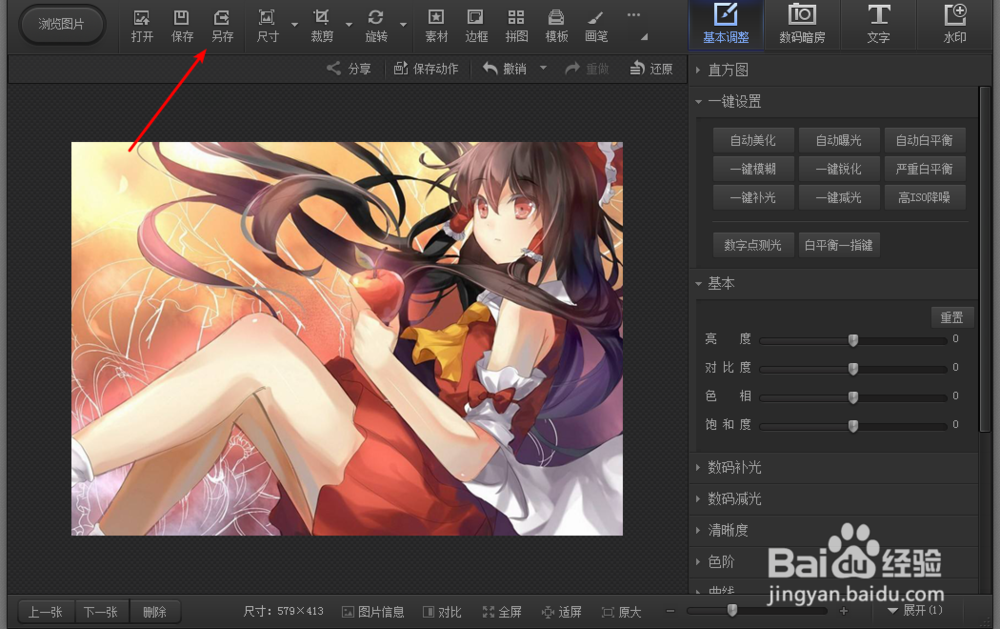Open the more tools ellipsis menu
This screenshot has width=1000, height=629.
[633, 15]
